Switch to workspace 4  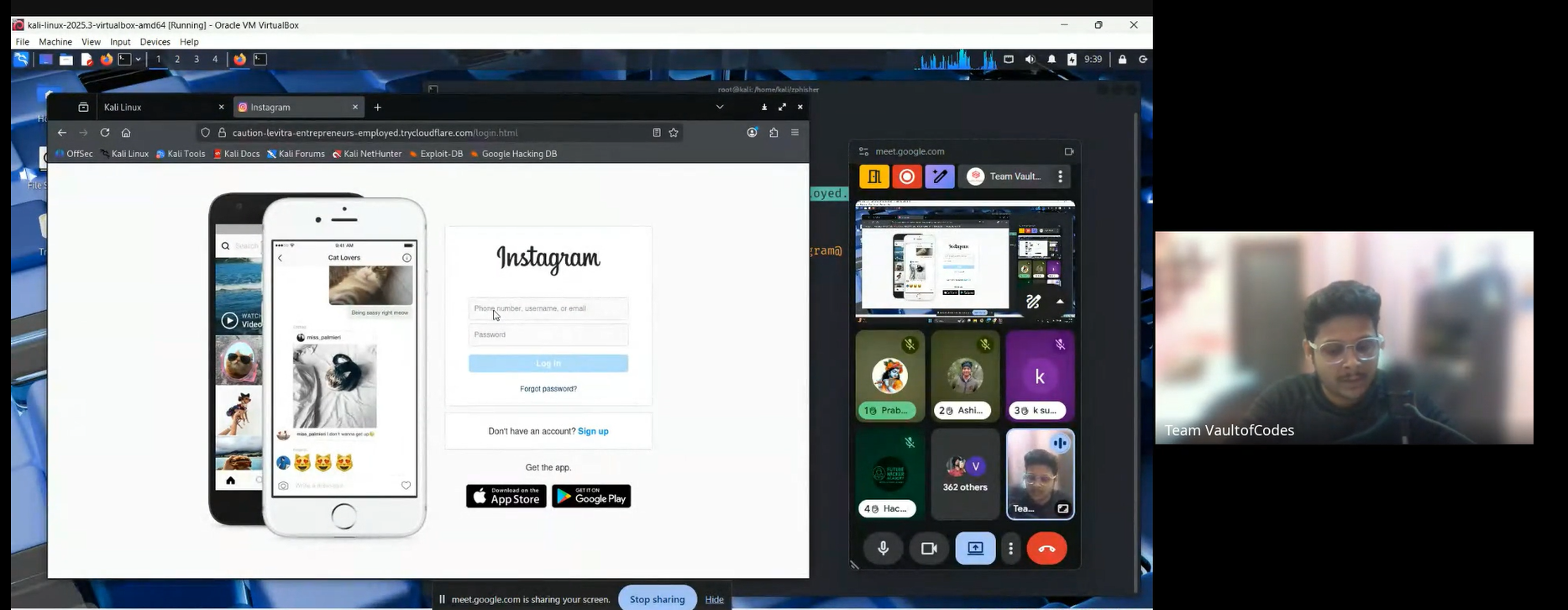215,60
